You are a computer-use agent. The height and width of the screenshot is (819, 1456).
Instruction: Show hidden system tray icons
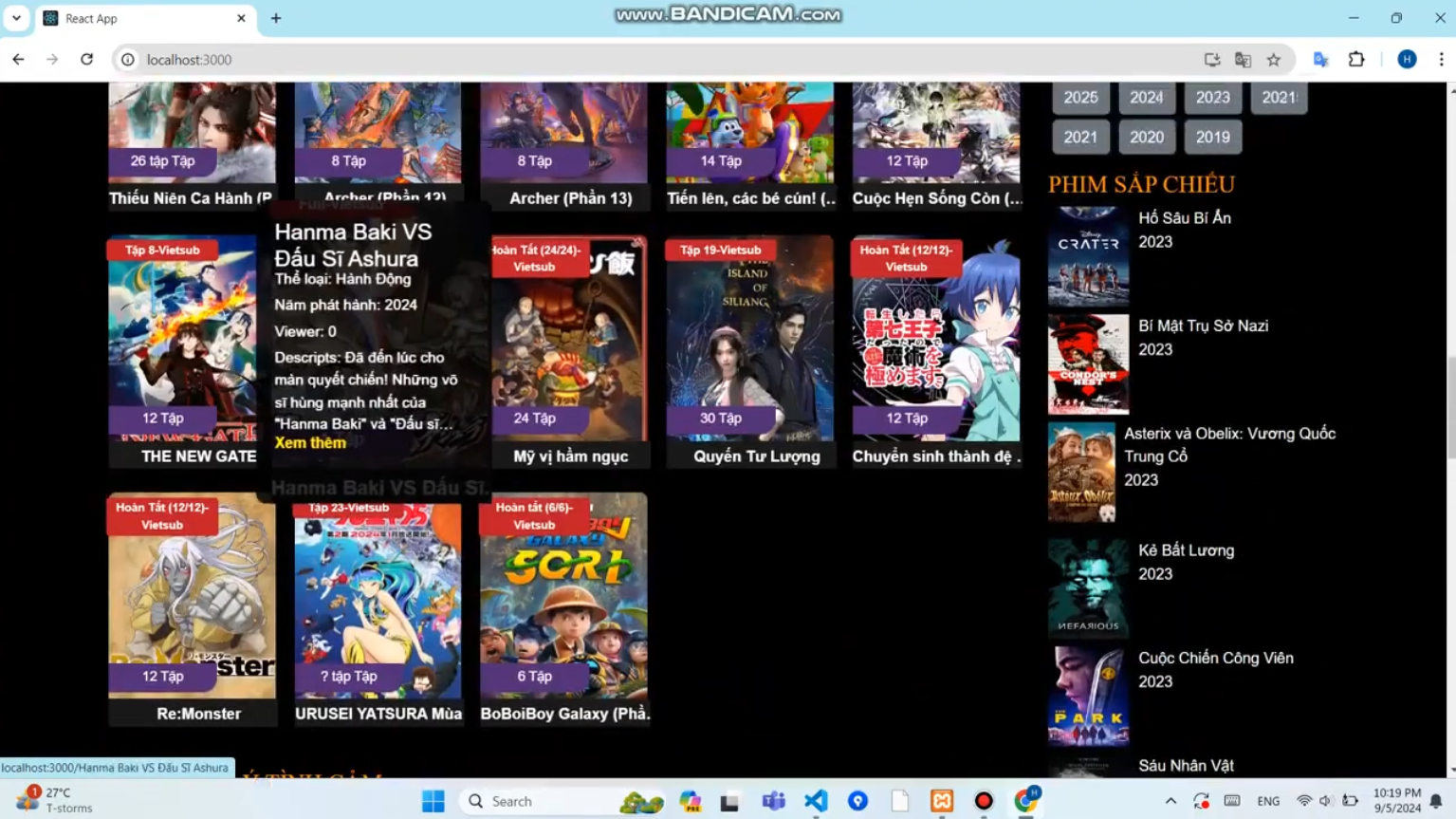(x=1170, y=801)
